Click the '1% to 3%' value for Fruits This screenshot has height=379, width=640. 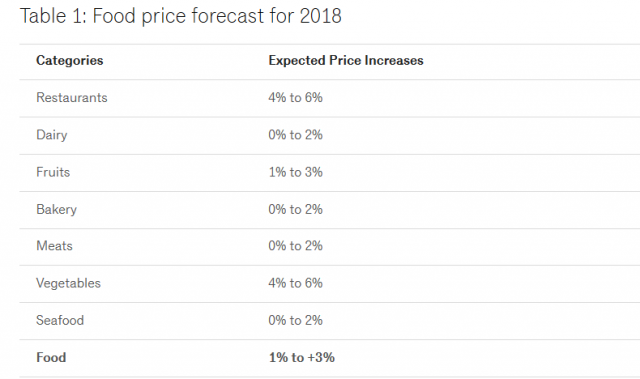tap(295, 172)
